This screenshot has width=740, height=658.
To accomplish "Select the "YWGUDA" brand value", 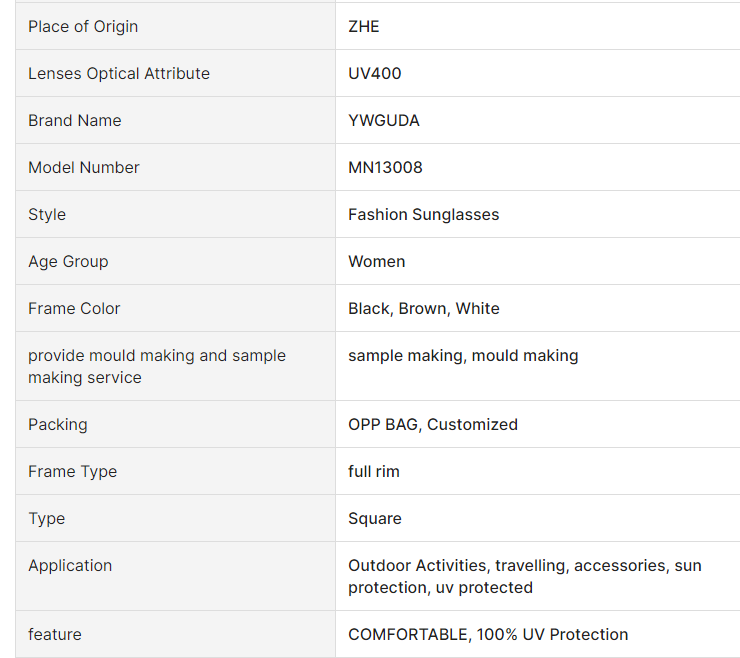I will point(384,120).
